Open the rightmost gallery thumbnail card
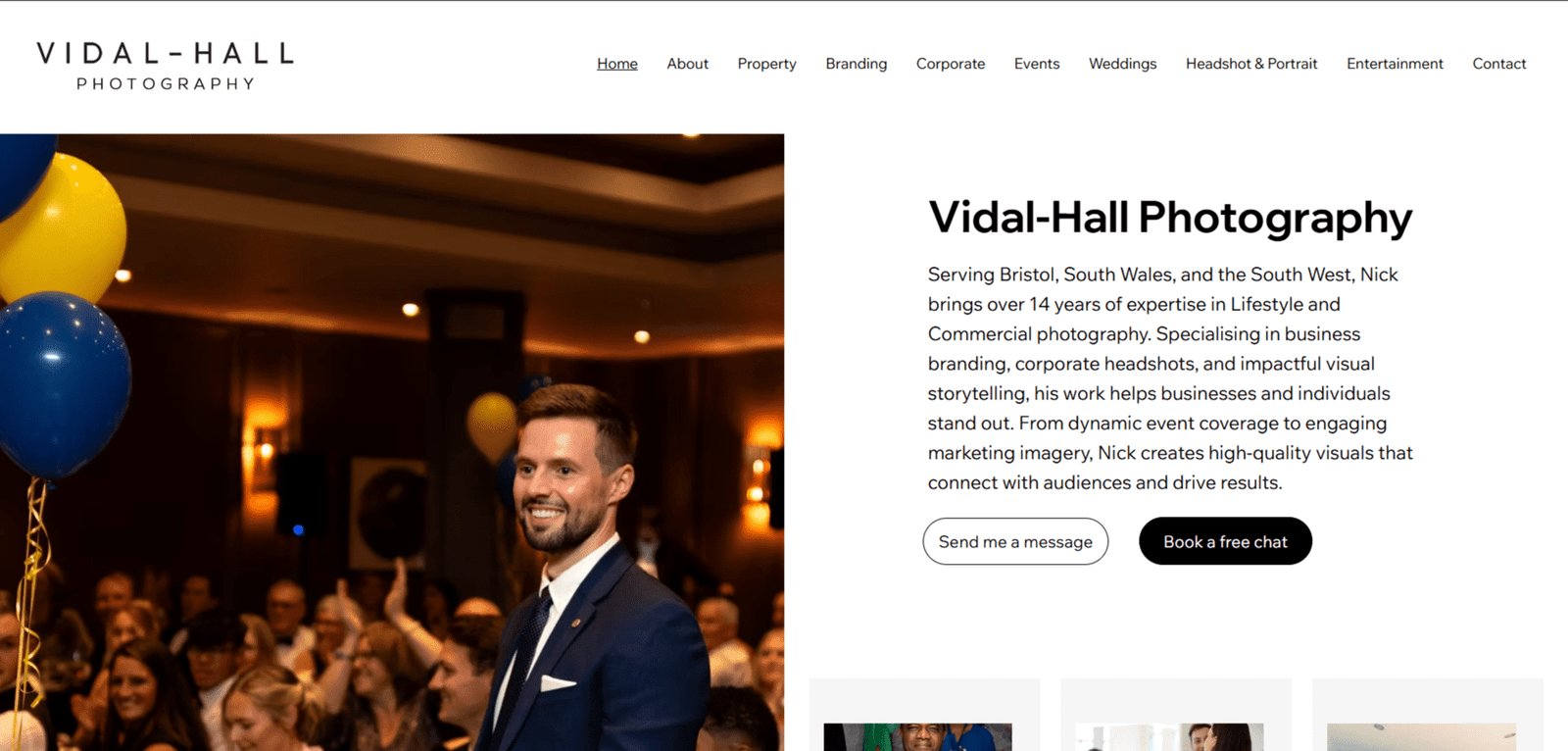The height and width of the screenshot is (751, 1568). click(1428, 715)
